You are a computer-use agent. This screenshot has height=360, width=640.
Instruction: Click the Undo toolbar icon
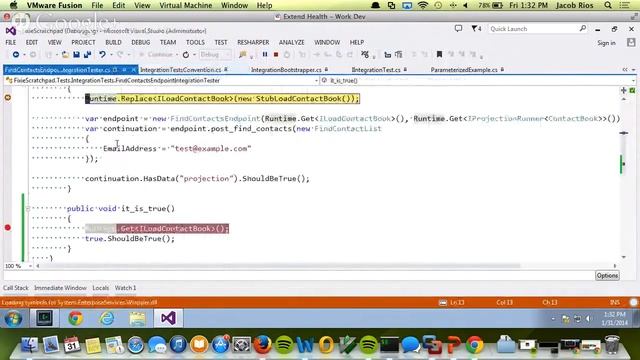102,55
